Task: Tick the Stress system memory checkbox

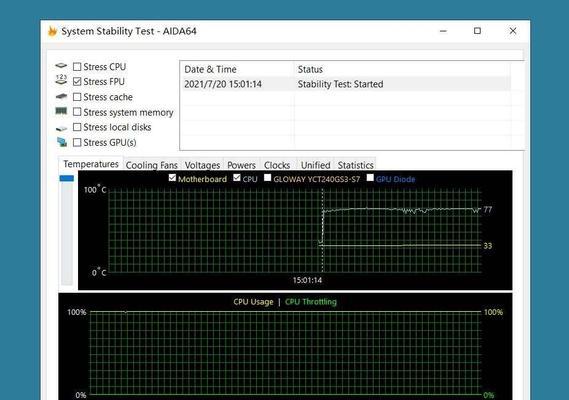Action: click(77, 112)
